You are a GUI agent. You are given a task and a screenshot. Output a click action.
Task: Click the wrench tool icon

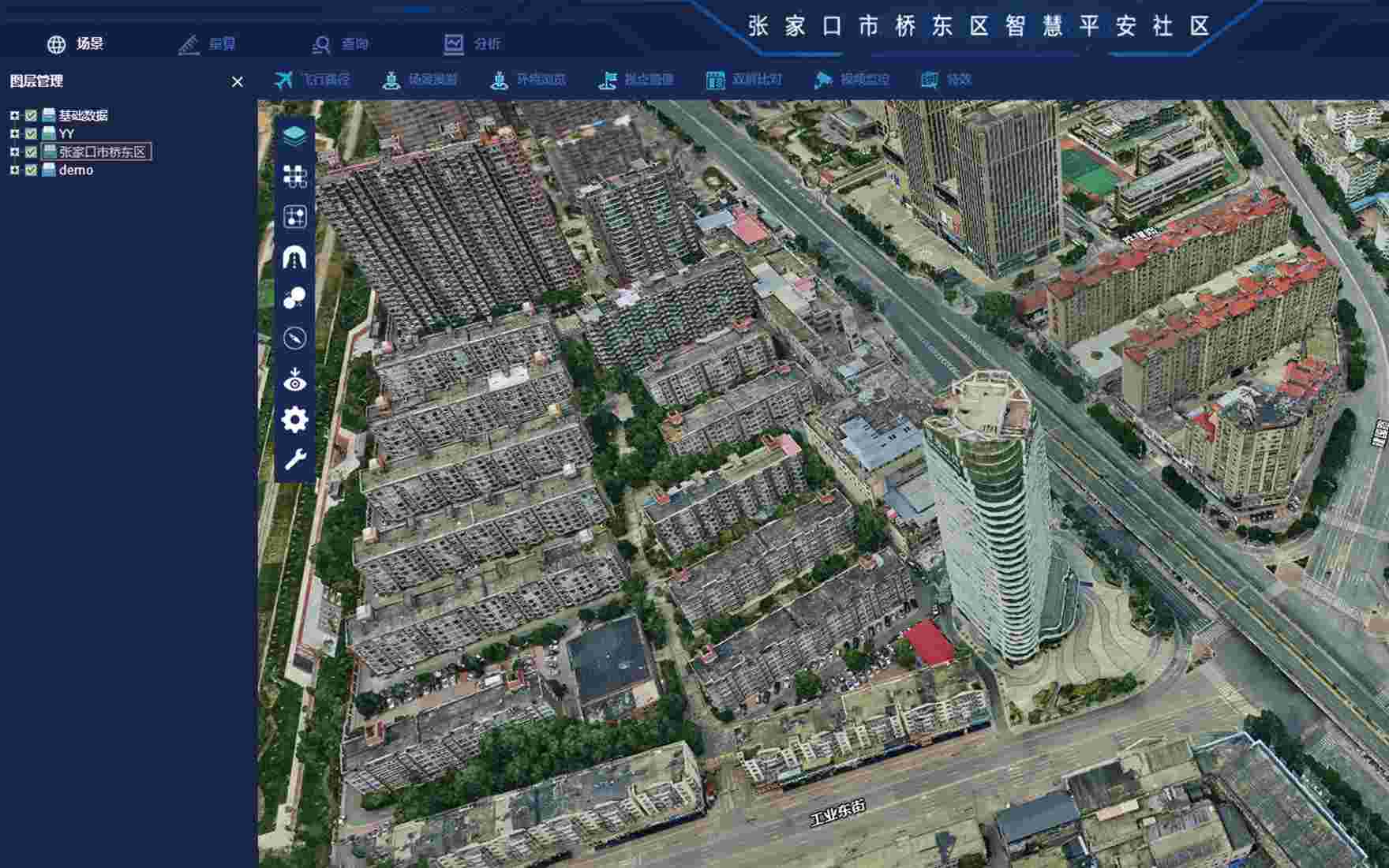click(x=294, y=459)
